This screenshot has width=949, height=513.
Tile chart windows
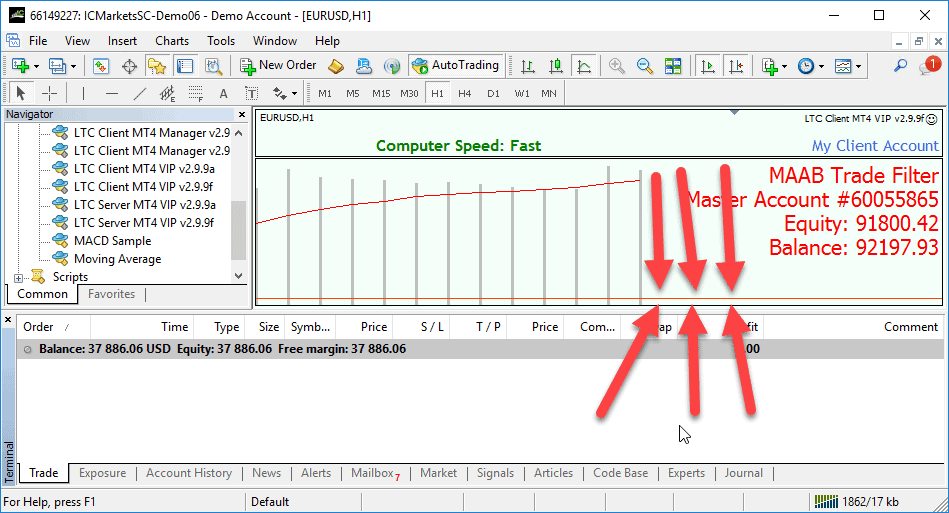coord(673,66)
